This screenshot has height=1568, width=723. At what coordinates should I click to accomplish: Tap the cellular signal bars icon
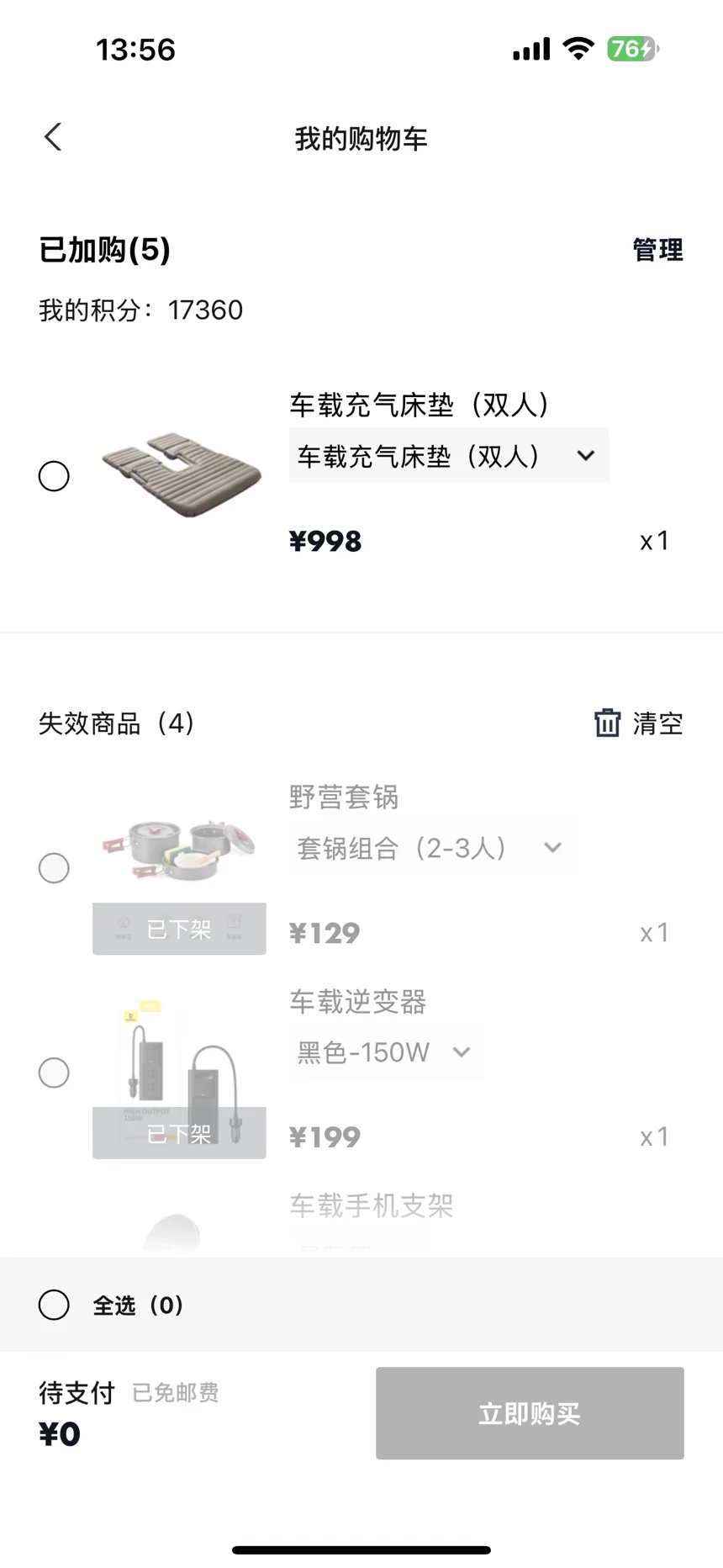click(x=531, y=50)
